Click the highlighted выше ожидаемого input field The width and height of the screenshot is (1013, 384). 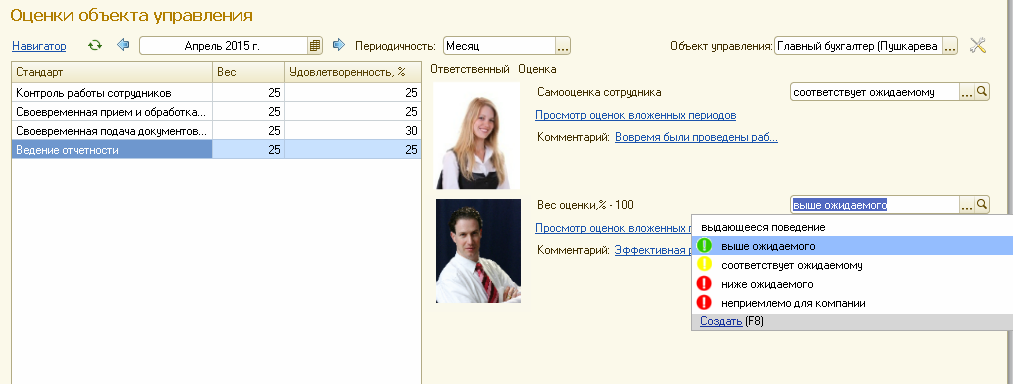pyautogui.click(x=875, y=205)
